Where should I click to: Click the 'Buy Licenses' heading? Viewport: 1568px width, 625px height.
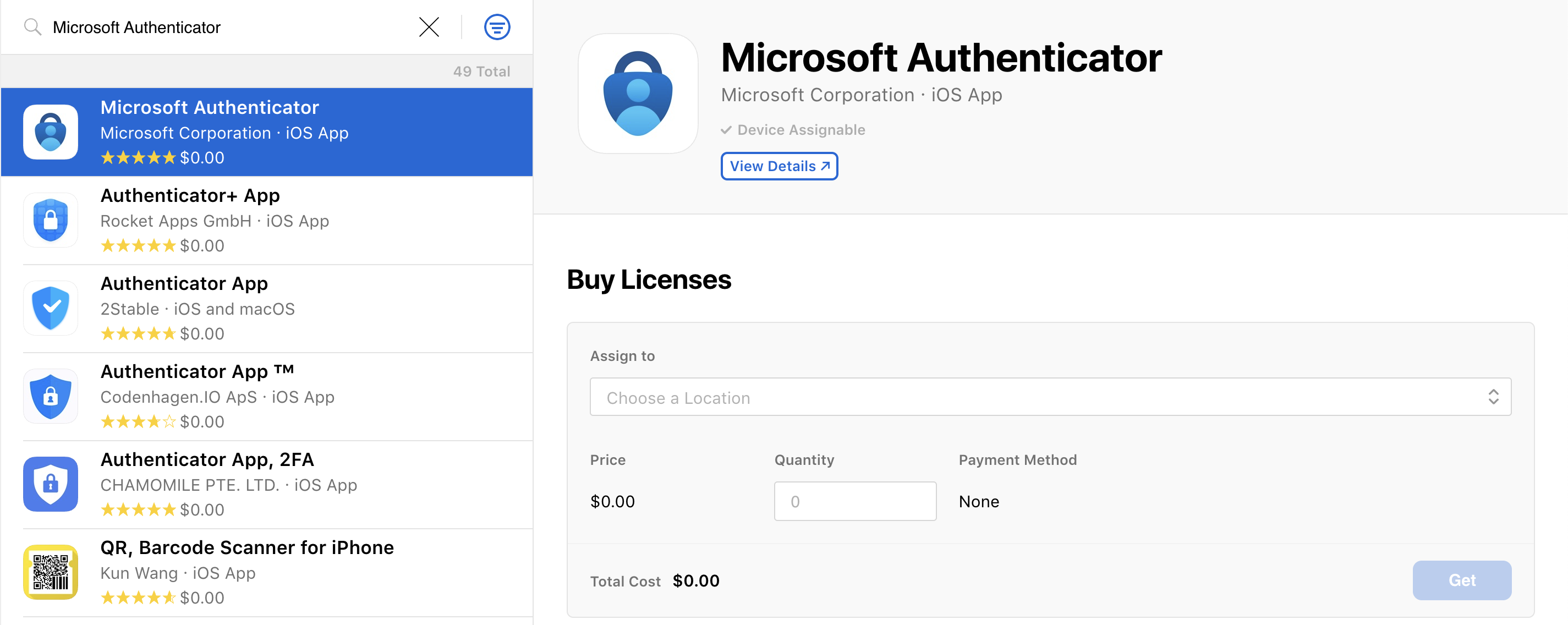[x=649, y=281]
